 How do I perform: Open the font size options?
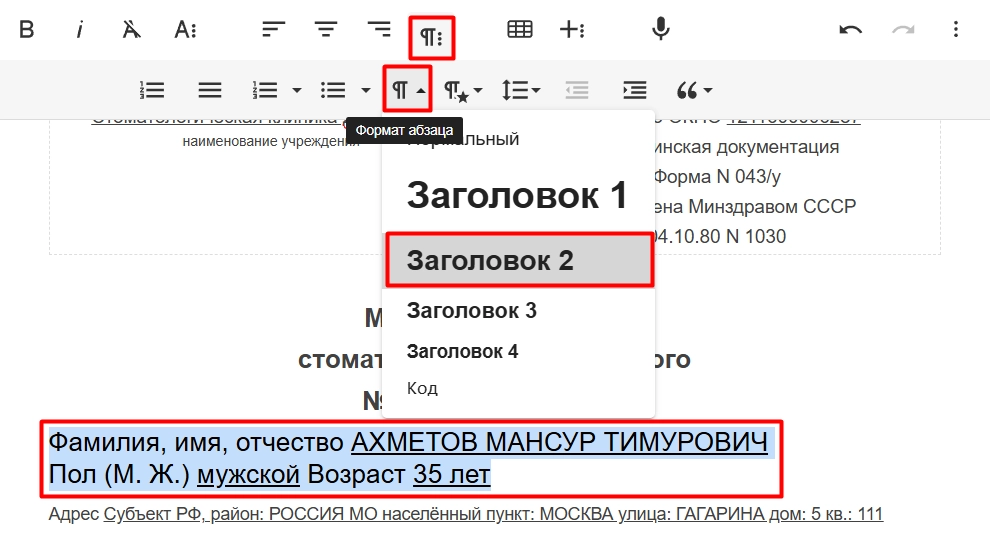186,30
